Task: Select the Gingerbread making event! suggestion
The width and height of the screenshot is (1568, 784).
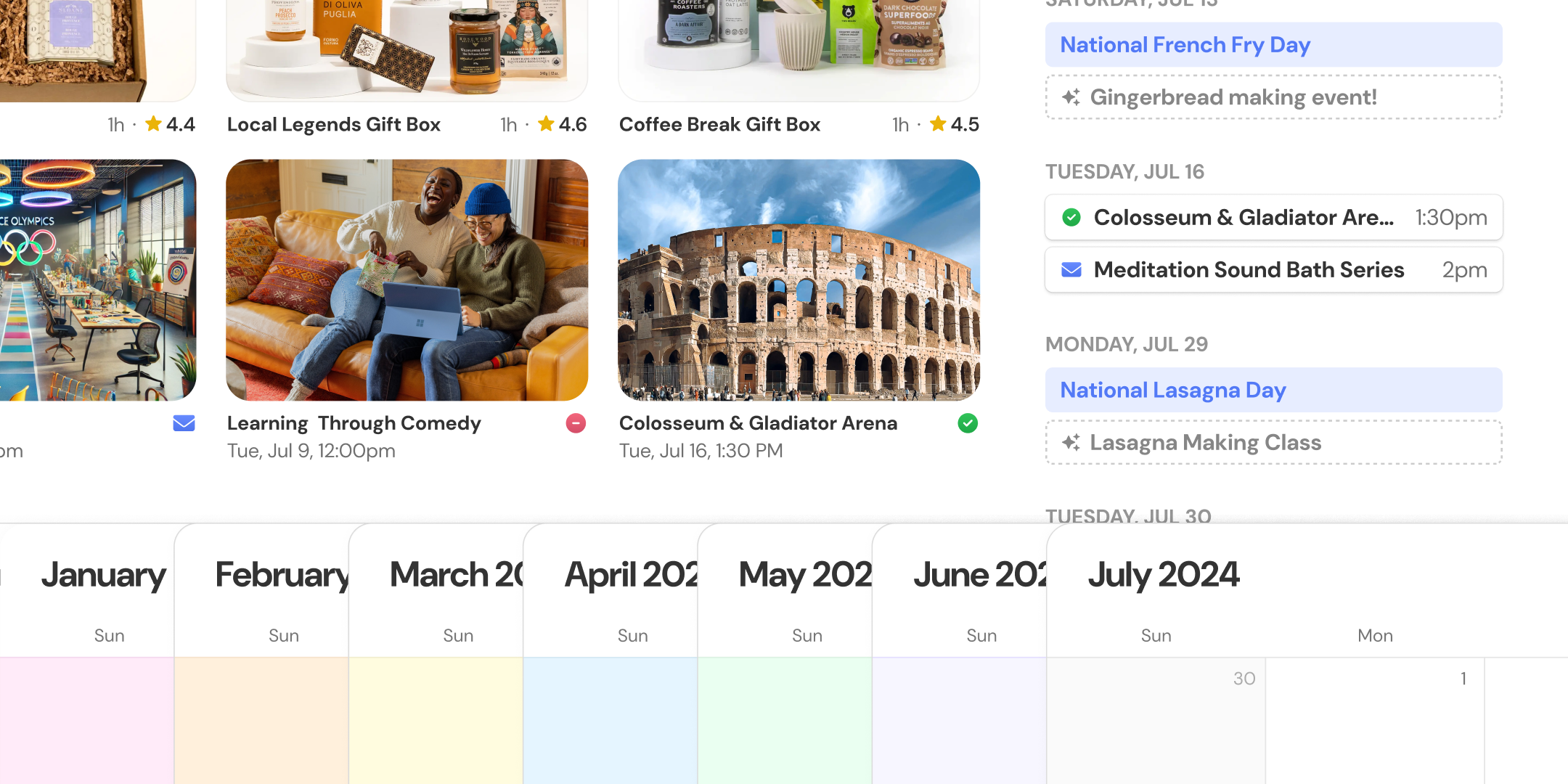Action: coord(1273,97)
